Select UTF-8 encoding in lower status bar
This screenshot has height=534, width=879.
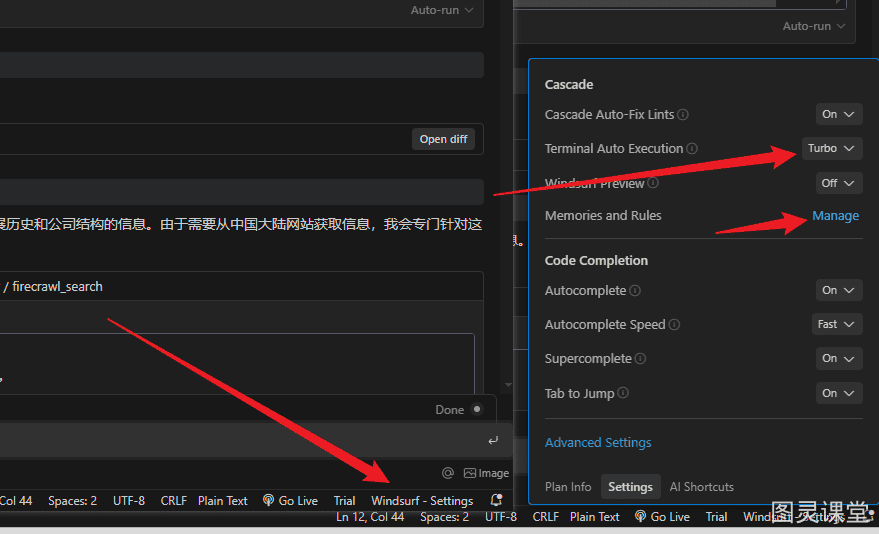click(x=501, y=517)
